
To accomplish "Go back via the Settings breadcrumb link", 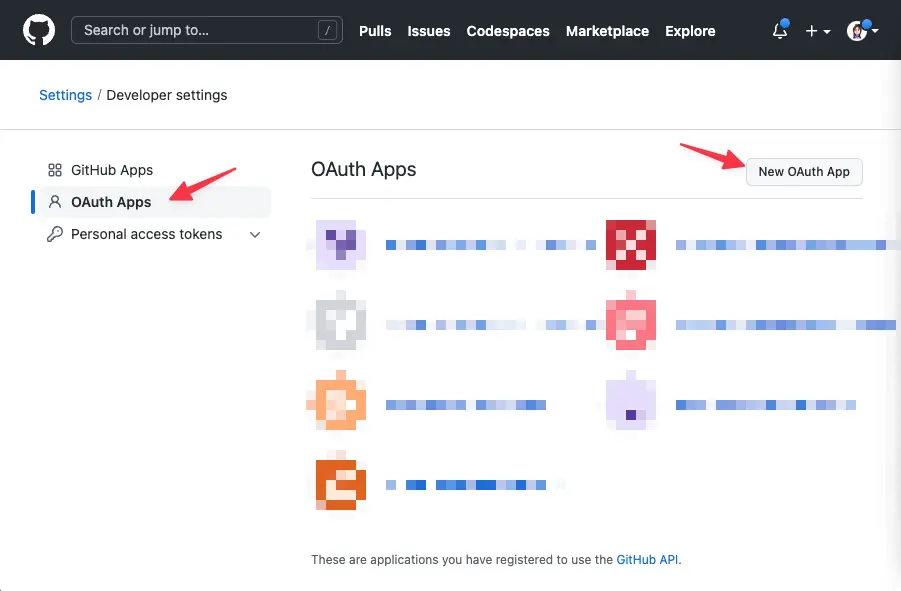I will 65,94.
